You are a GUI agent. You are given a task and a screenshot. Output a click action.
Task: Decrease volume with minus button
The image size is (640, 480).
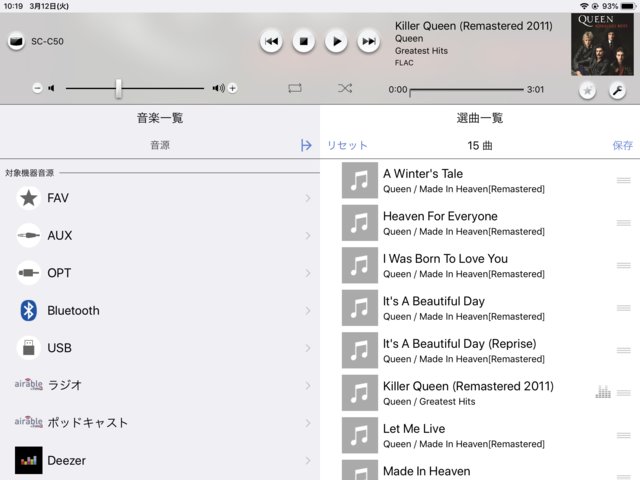[37, 88]
